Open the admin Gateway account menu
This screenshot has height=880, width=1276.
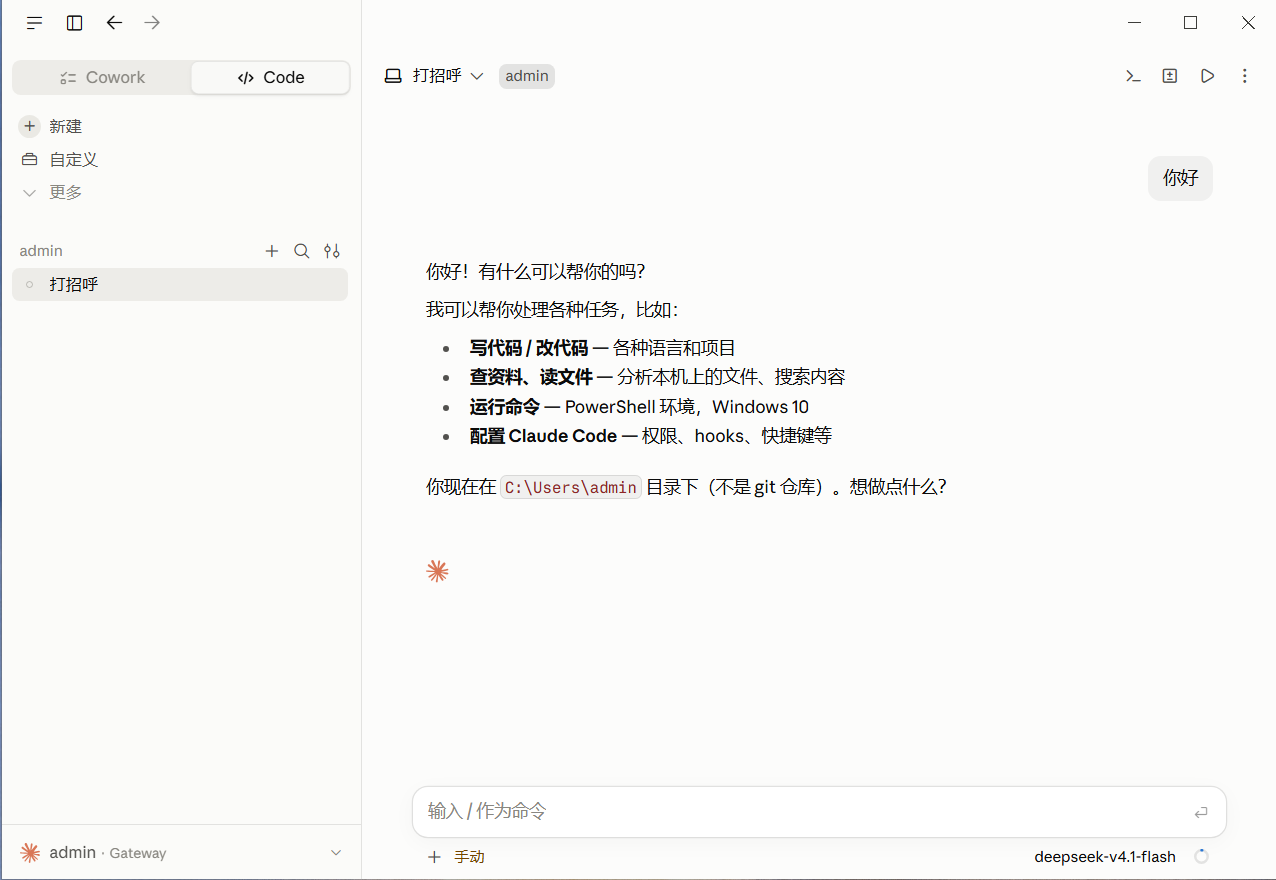(181, 853)
